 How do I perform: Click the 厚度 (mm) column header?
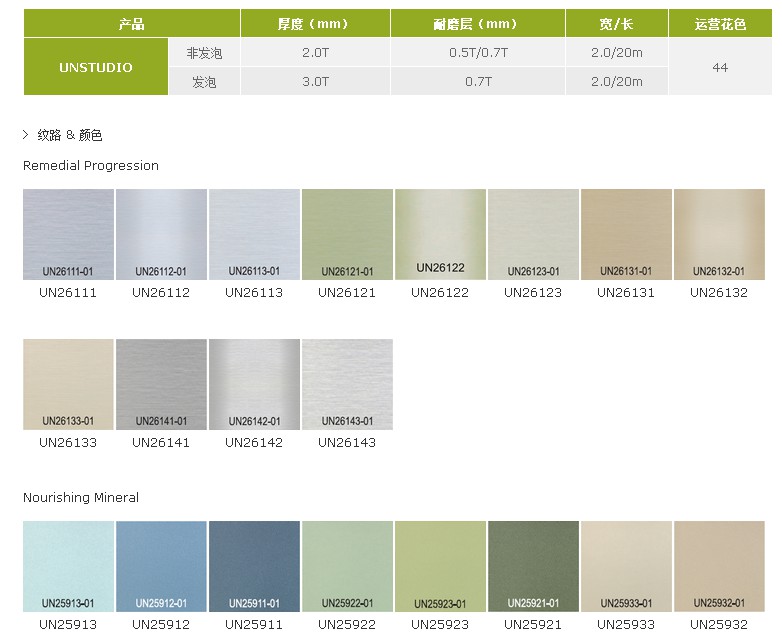(x=315, y=23)
